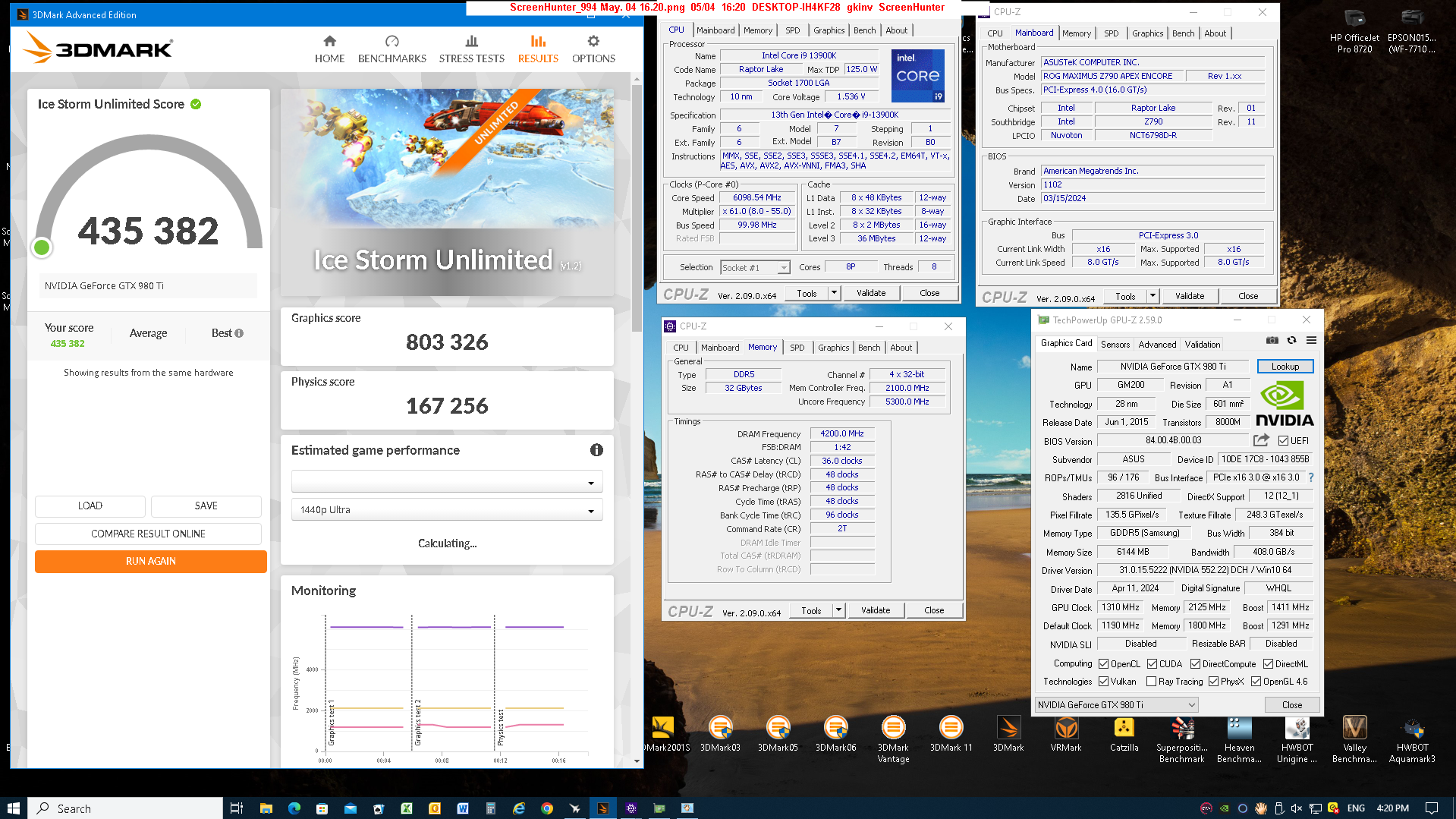Click Bus Interface question mark in GPU-Z

point(1310,477)
